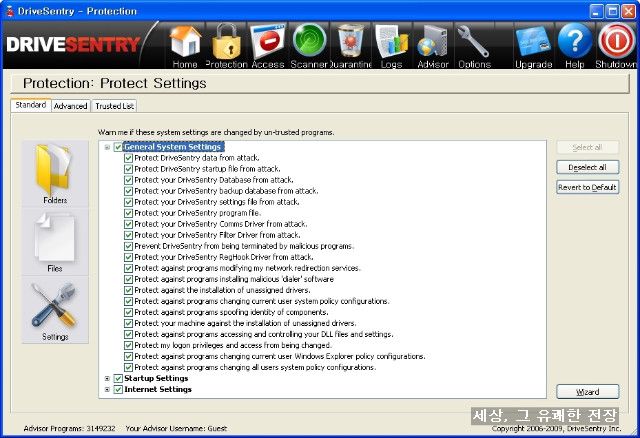
Task: Open Options wrench icon
Action: [x=474, y=45]
